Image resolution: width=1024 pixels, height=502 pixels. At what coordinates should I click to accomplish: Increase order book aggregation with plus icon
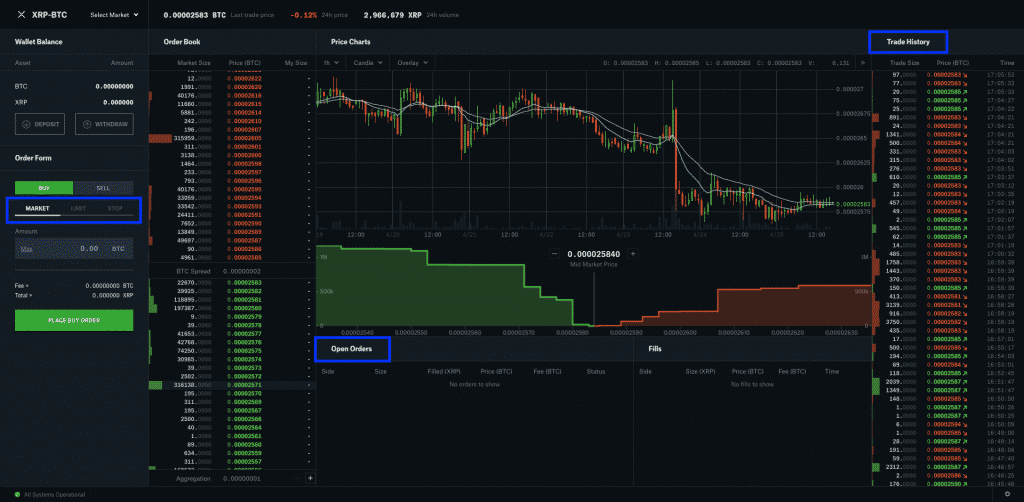310,478
